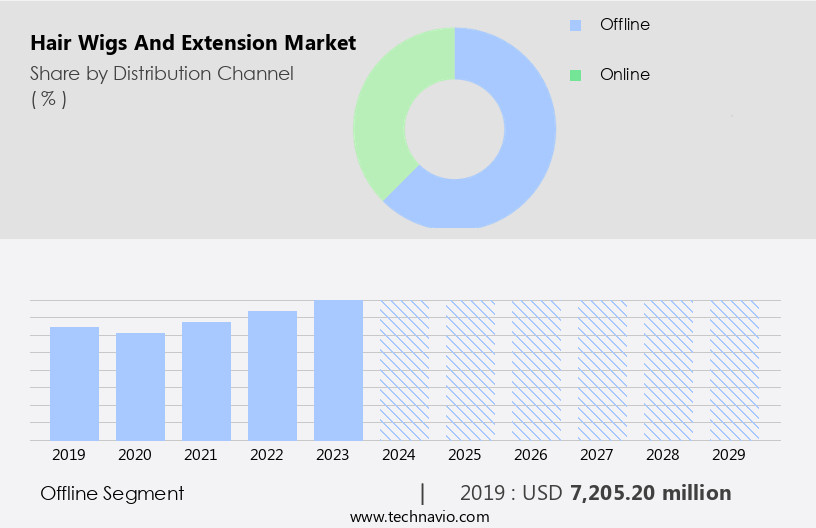Select the solid 2019 bar
Screen dimensions: 816x528
pos(74,383)
